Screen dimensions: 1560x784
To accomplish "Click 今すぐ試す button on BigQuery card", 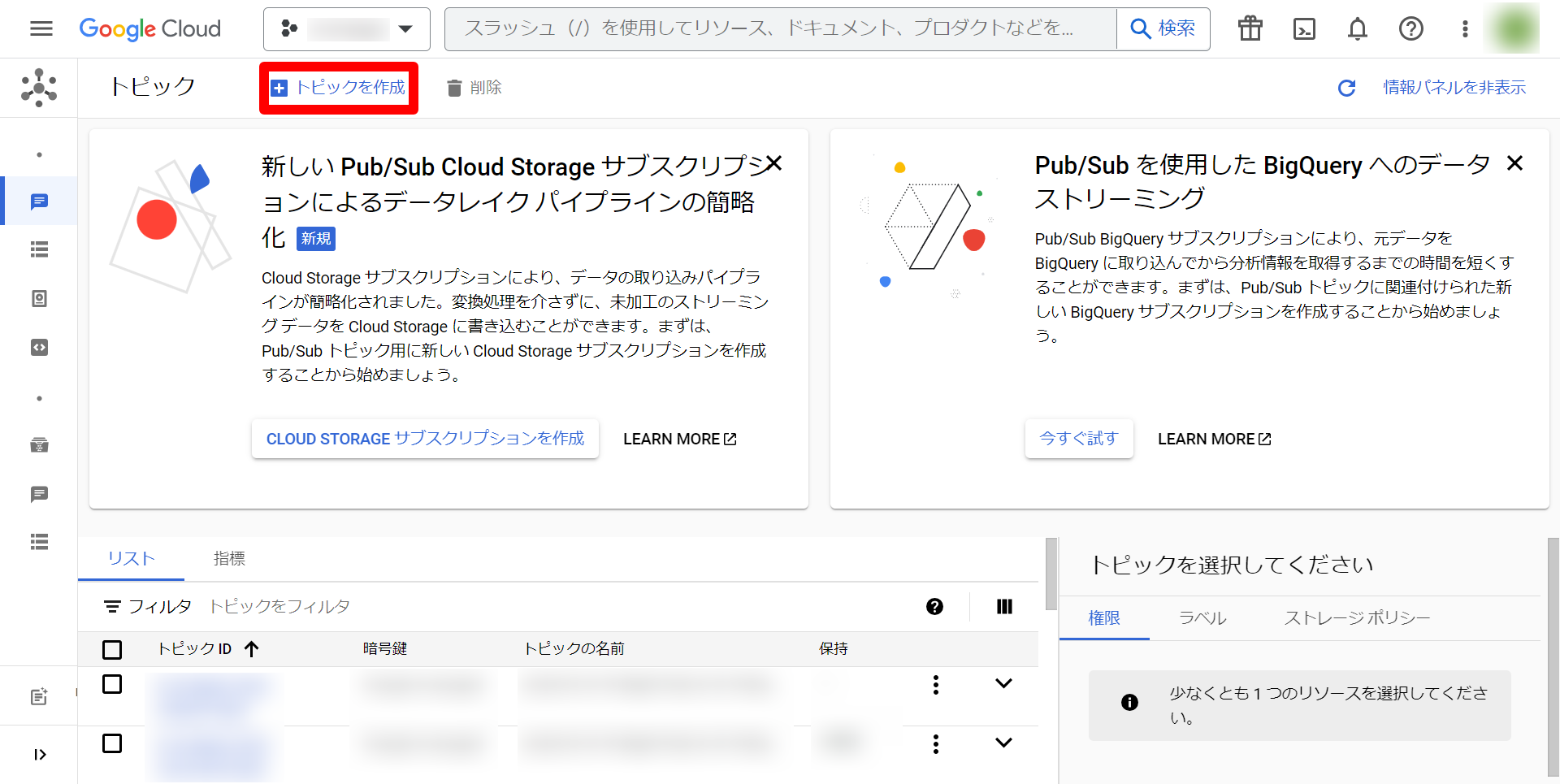I will click(1078, 439).
